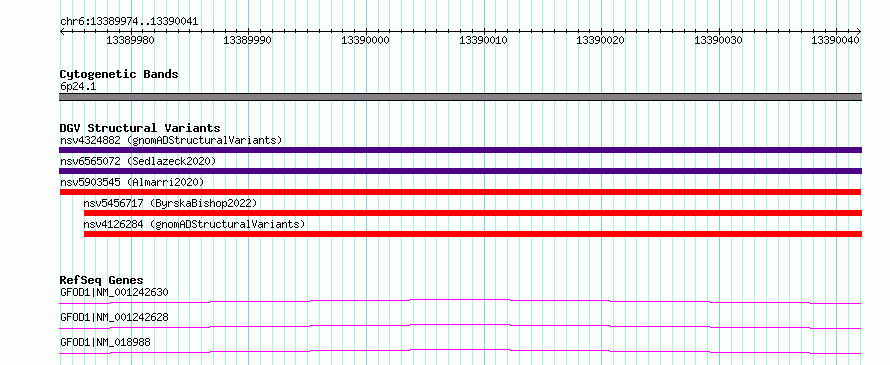The image size is (890, 365).
Task: Click the magenta line for GFOD1|NM_001242628
Action: pos(460,326)
